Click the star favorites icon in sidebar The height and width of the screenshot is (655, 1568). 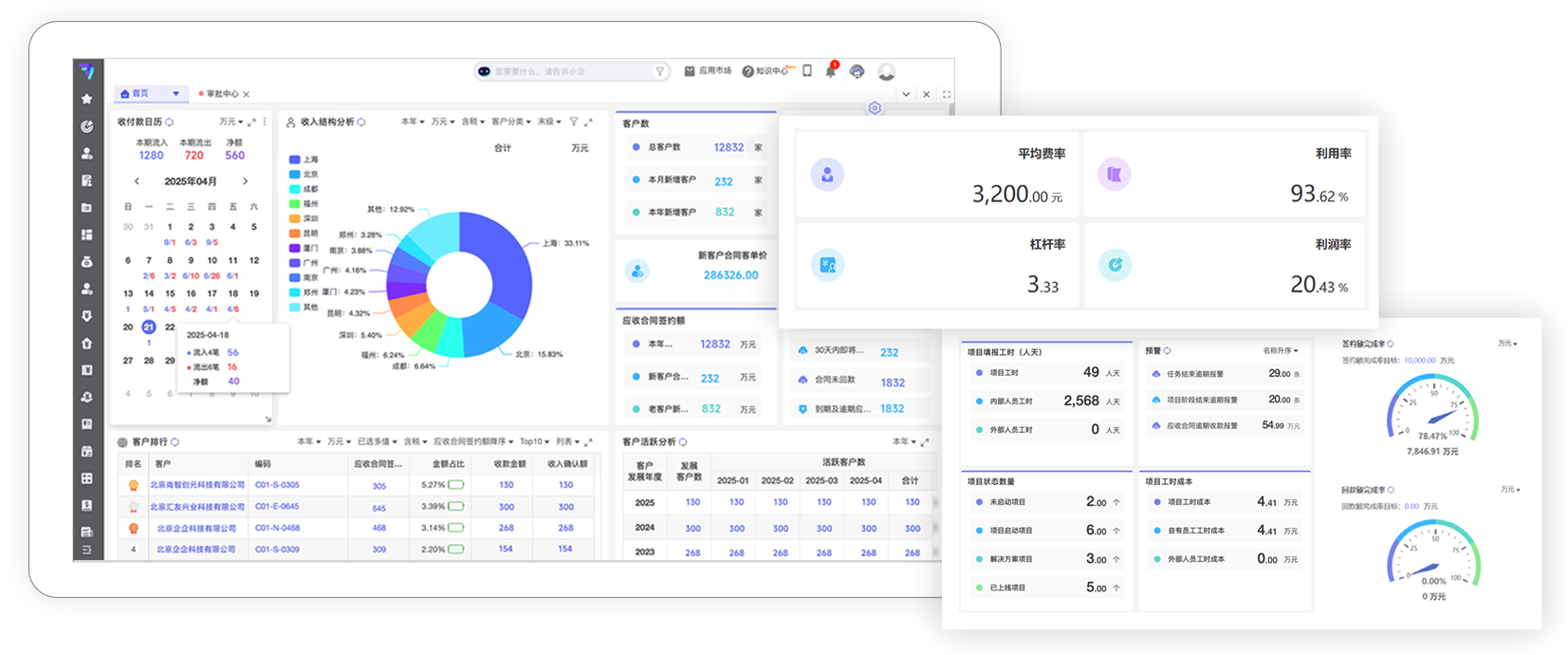point(87,99)
